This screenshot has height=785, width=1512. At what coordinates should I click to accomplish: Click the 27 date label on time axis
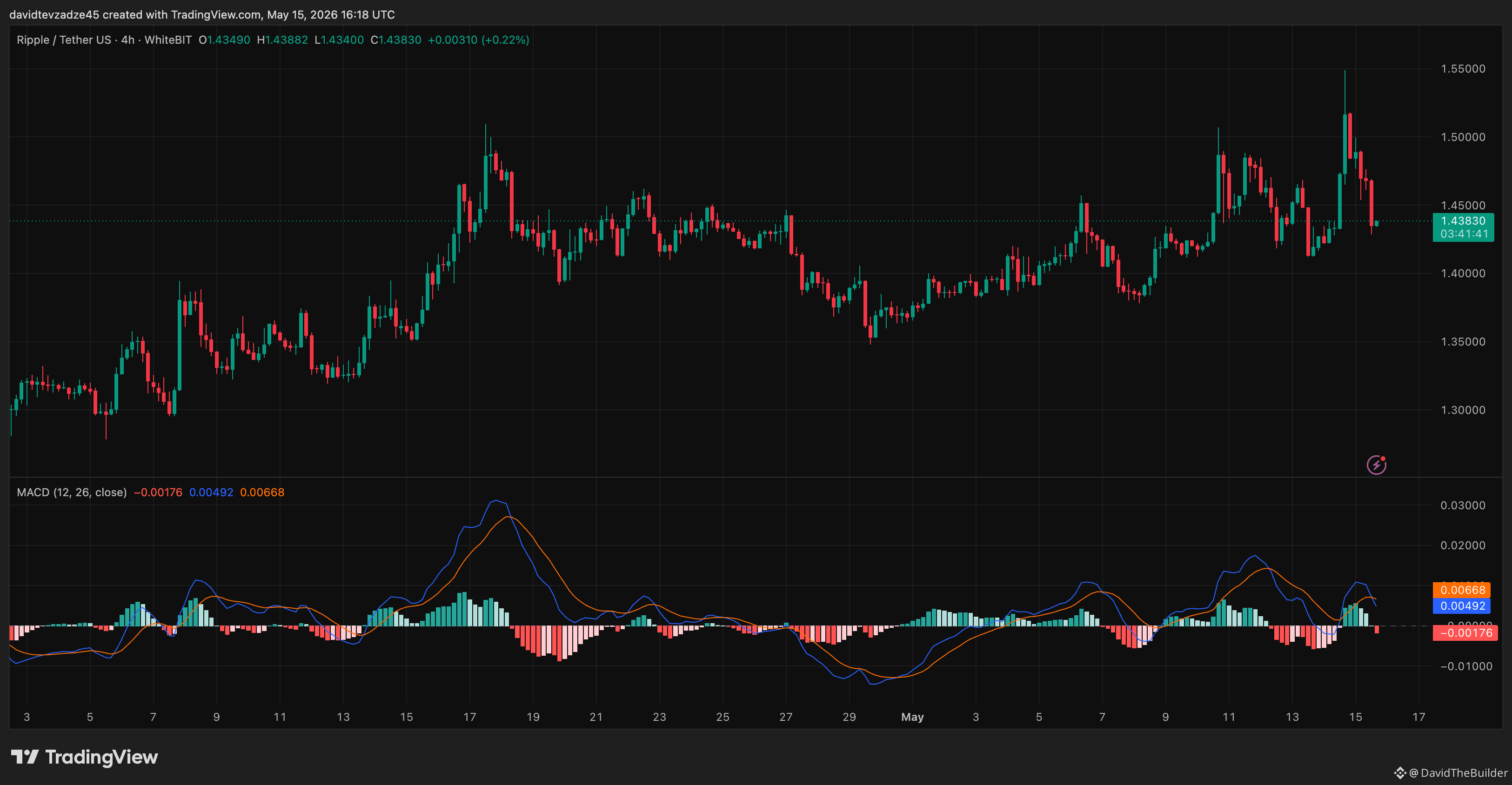786,717
